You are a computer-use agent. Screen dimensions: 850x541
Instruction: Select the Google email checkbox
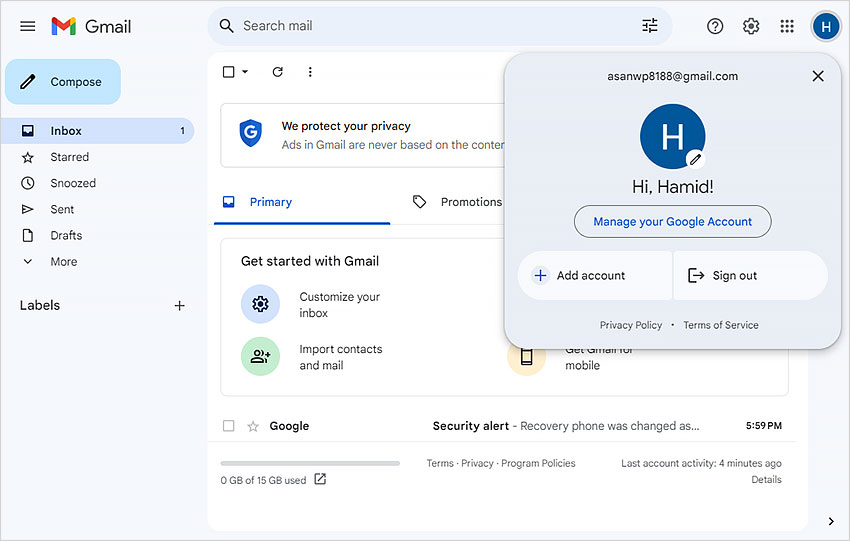229,426
